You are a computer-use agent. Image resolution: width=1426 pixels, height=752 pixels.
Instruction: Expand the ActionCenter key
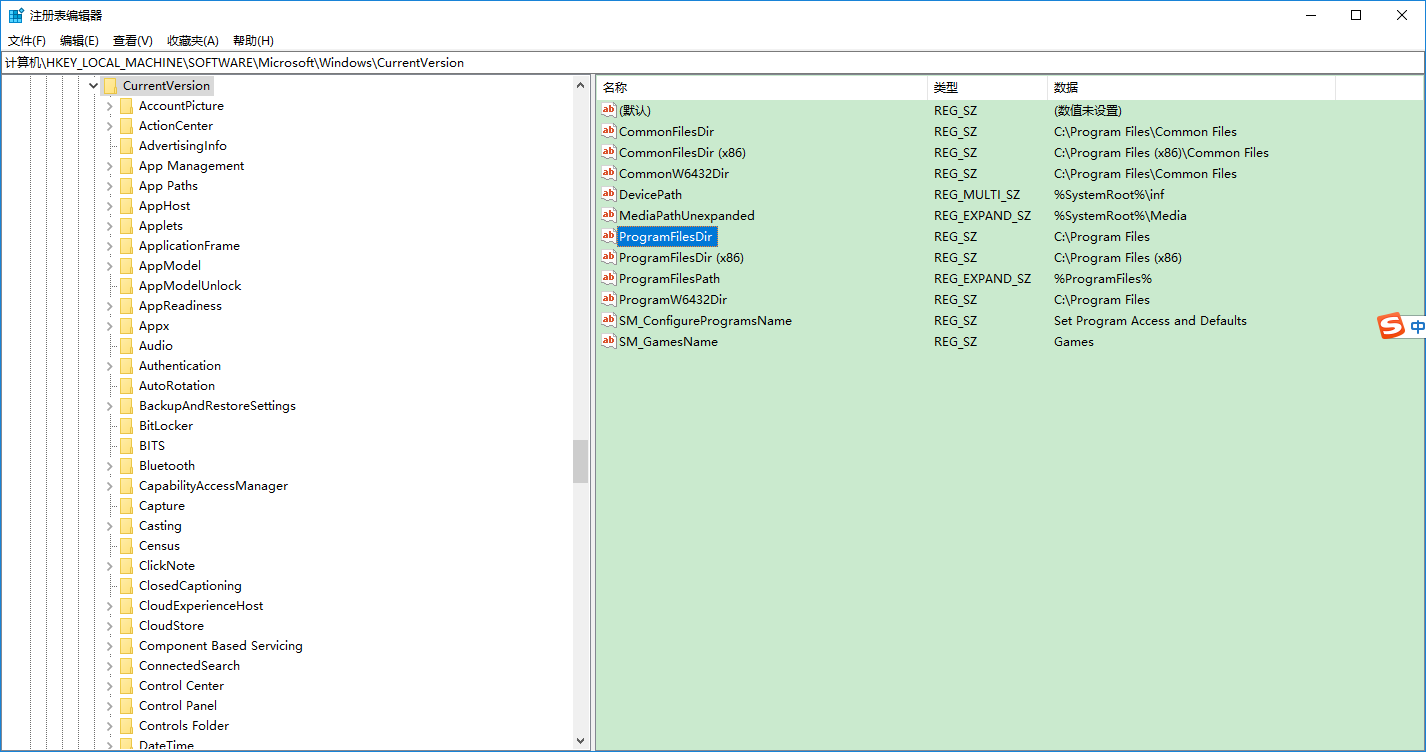[x=110, y=126]
